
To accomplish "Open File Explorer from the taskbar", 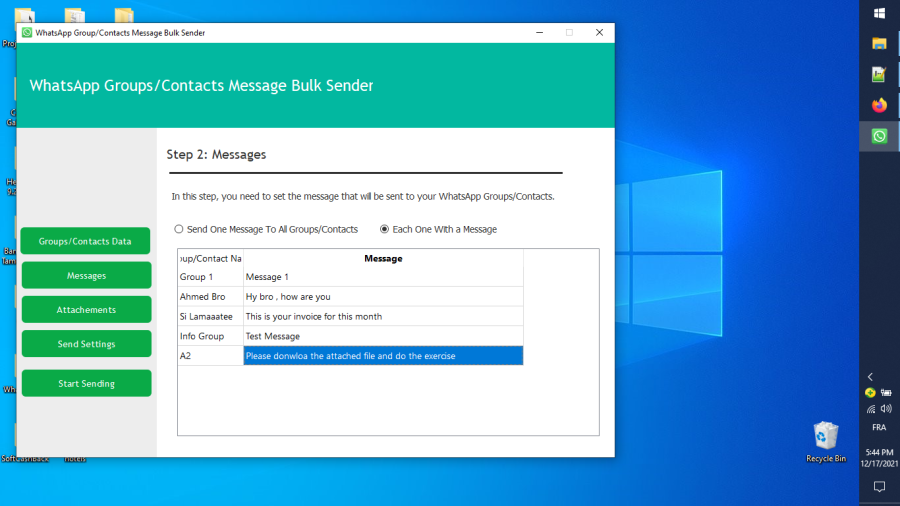I will (x=879, y=44).
